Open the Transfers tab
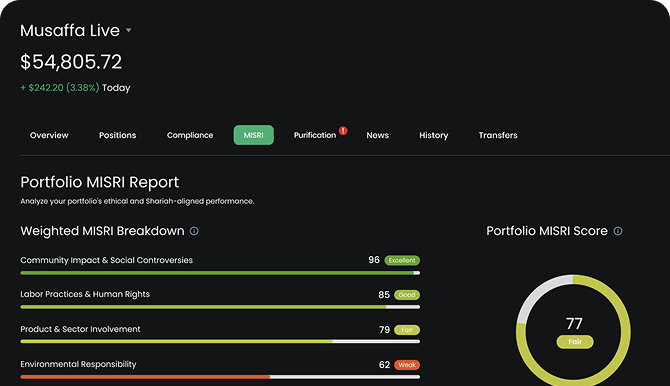Screen dimensions: 670x386 pyautogui.click(x=498, y=135)
